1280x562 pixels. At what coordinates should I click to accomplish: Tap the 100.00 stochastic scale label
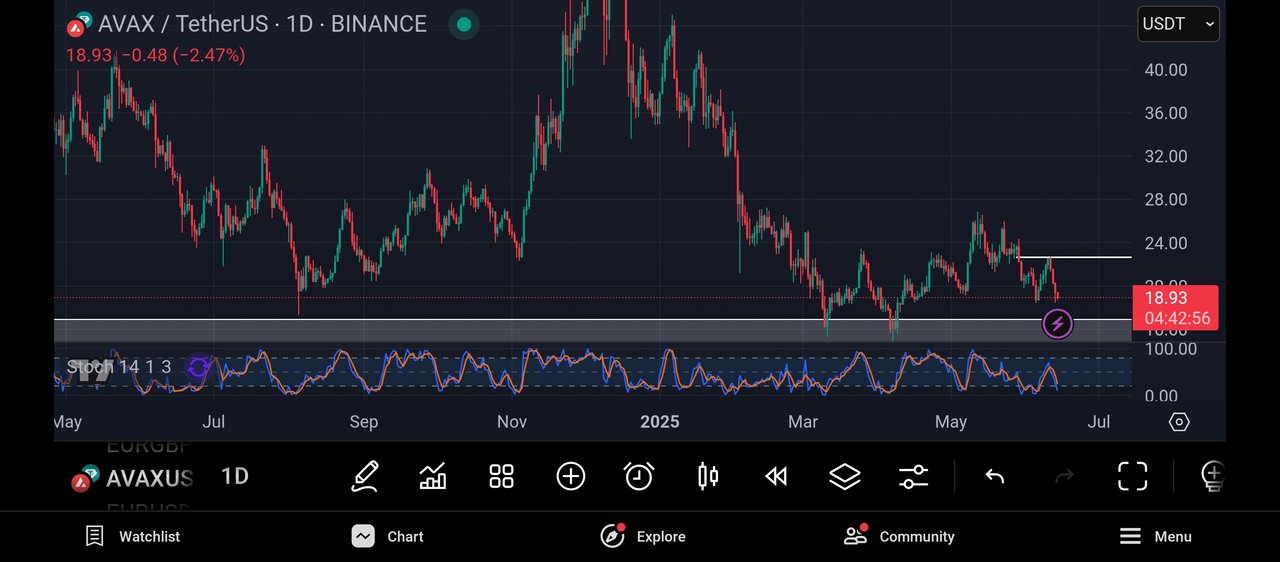(1170, 349)
